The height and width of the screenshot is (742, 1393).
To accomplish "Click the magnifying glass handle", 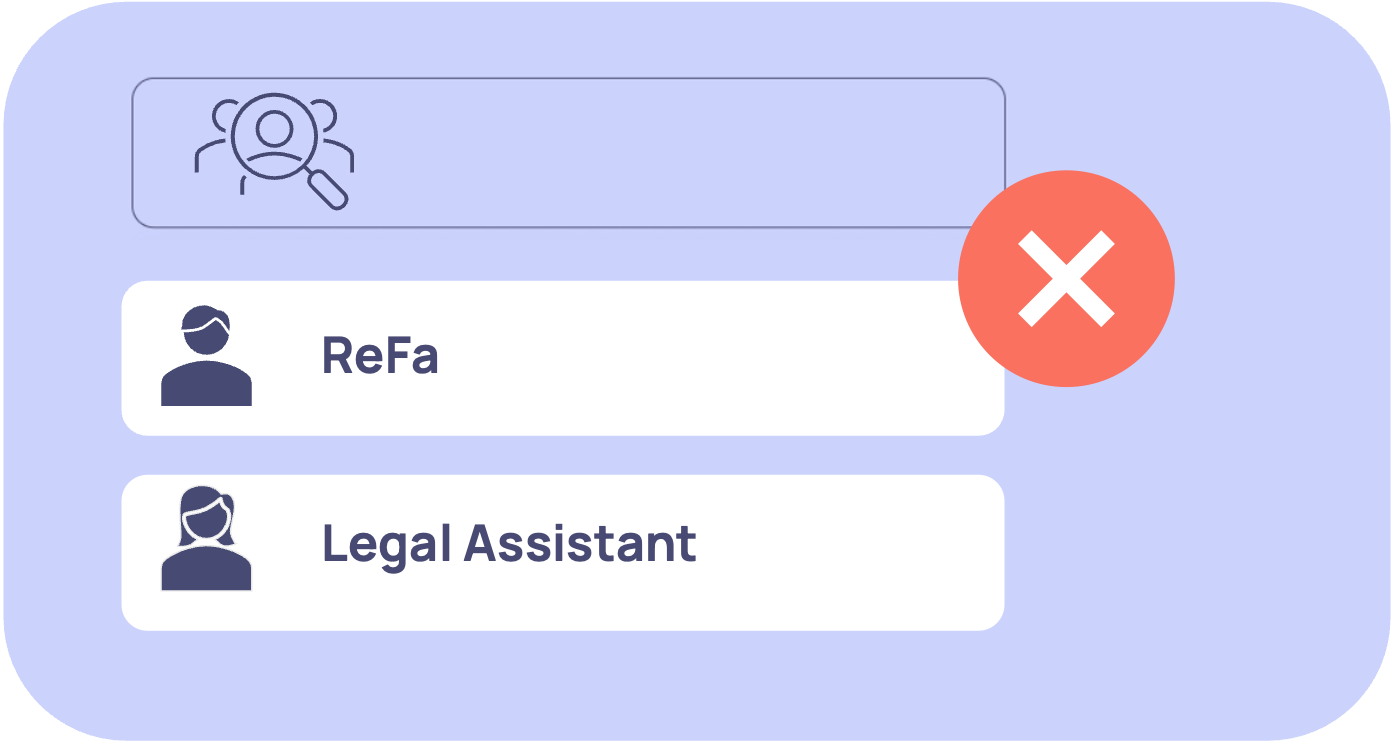I will pyautogui.click(x=329, y=190).
